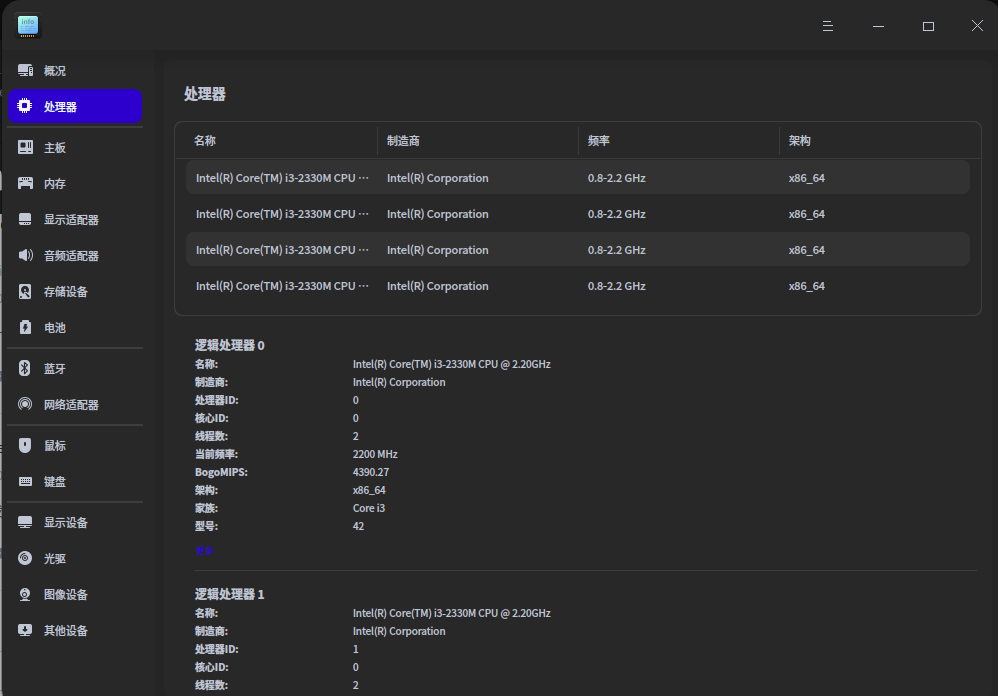Click the 电池 battery icon
The image size is (998, 696).
pos(26,328)
